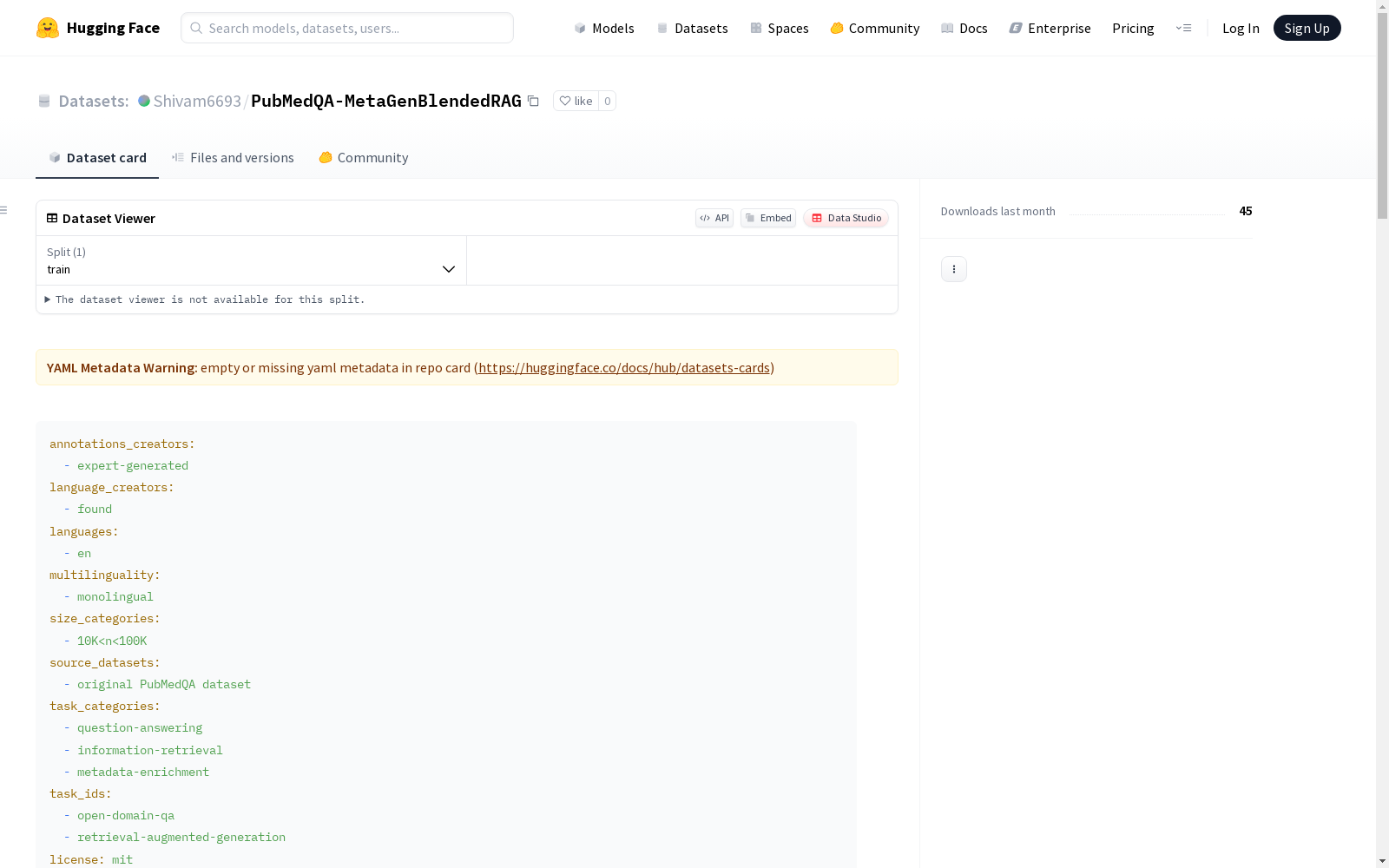Focus the search models input field
Image resolution: width=1389 pixels, height=868 pixels.
click(347, 28)
